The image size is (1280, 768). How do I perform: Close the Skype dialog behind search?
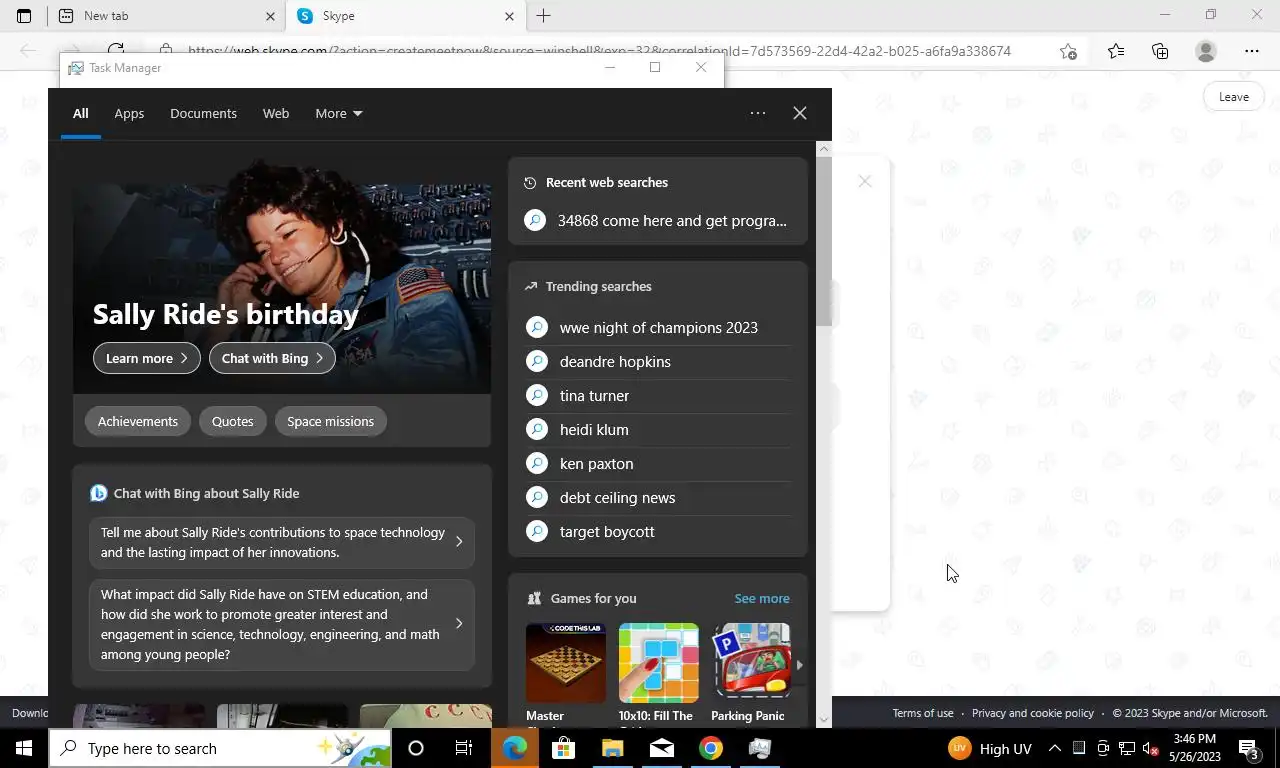[x=865, y=181]
